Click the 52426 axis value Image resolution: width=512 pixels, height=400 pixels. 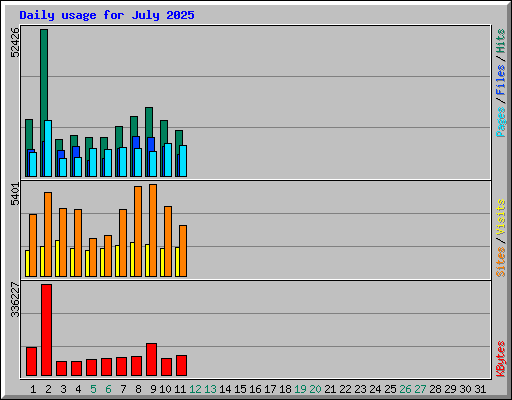point(15,43)
